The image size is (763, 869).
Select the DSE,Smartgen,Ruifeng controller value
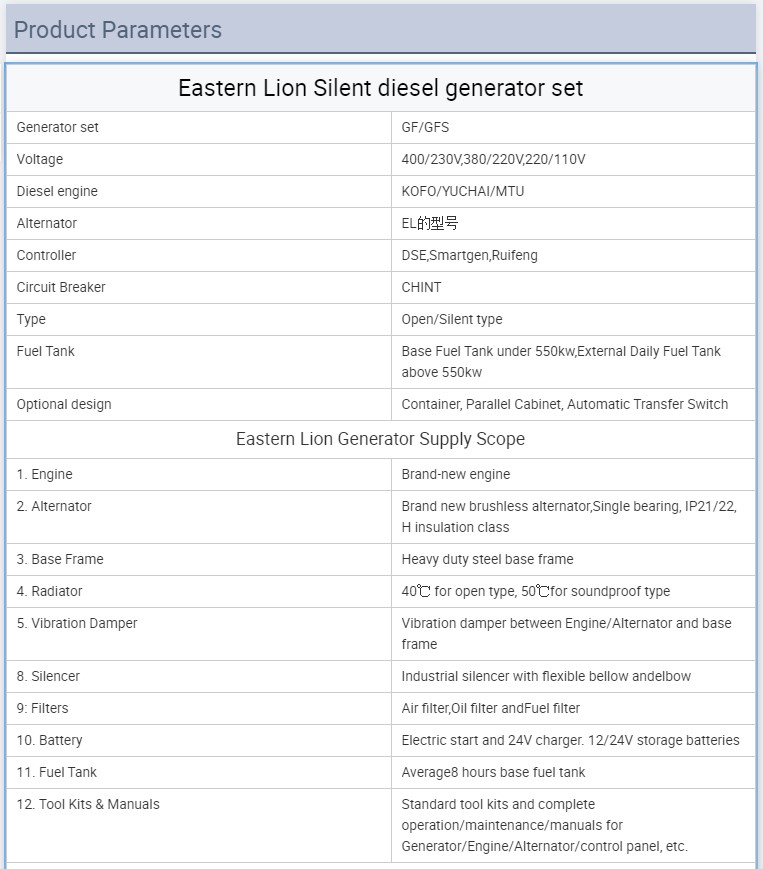469,255
